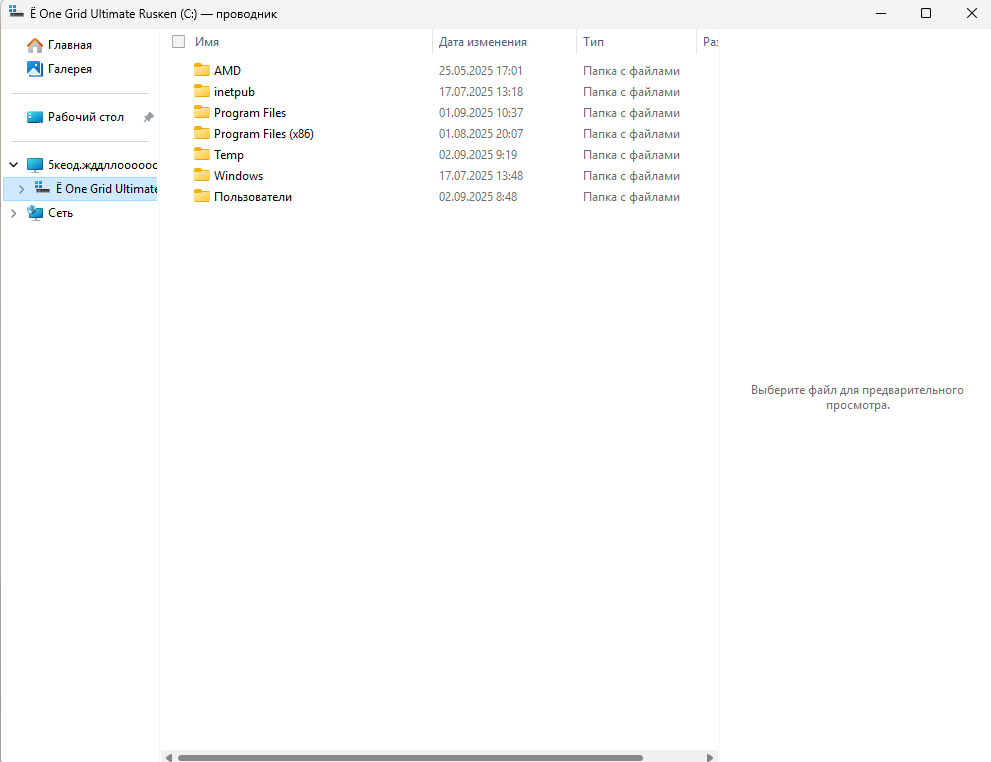The image size is (991, 762).
Task: Minimize the Explorer window
Action: (x=880, y=13)
